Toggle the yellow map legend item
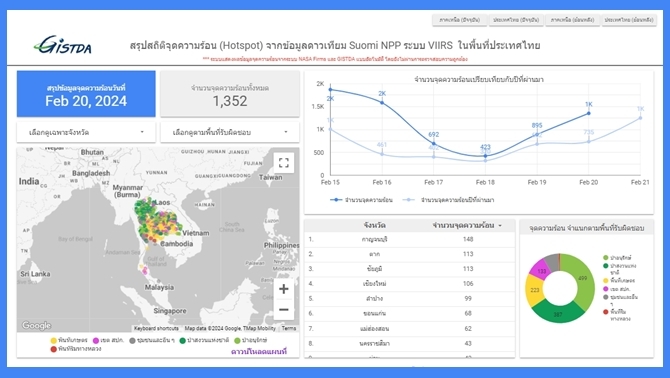Image resolution: width=670 pixels, height=378 pixels. [69, 340]
